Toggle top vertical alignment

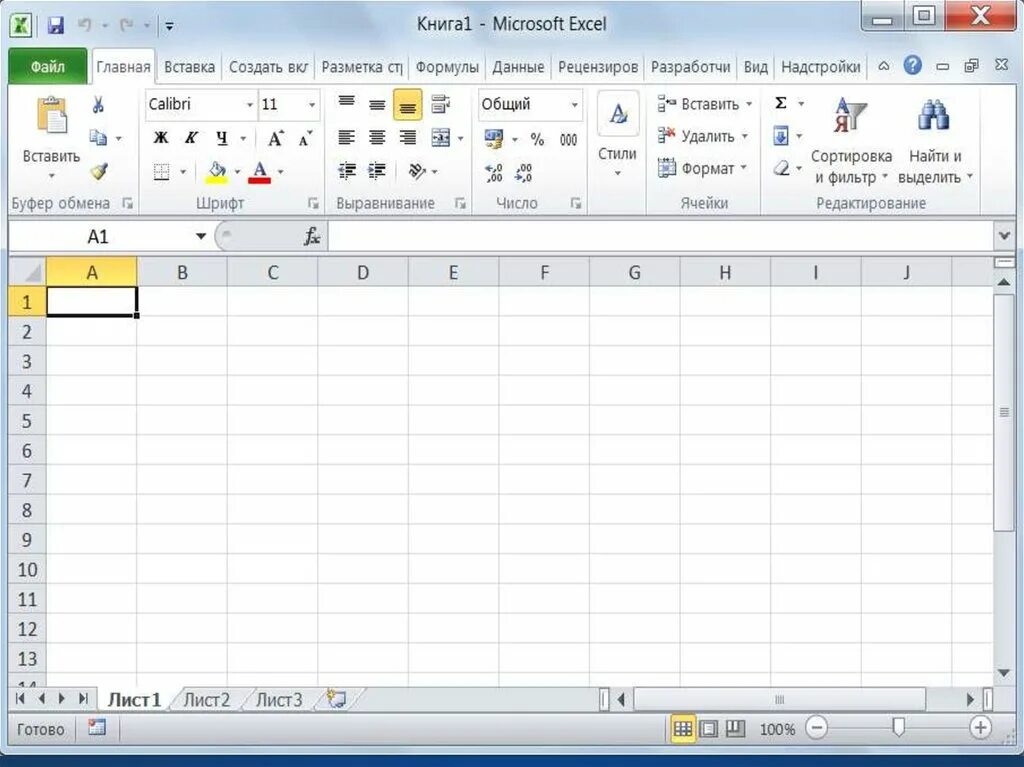347,104
